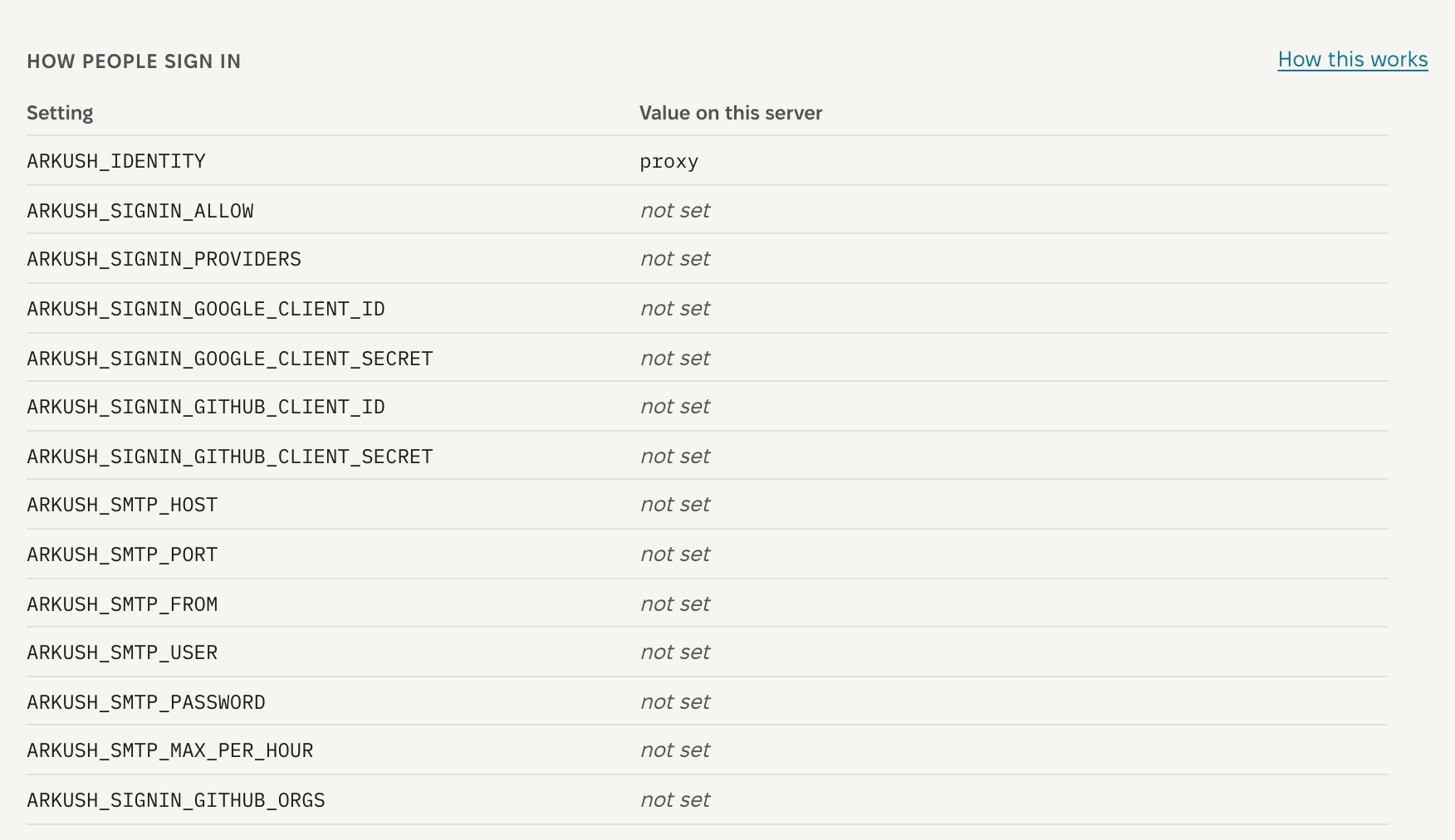Screen dimensions: 1455x840
Task: Click the ARKUSH_SMTP_PORT setting label
Action: [122, 554]
